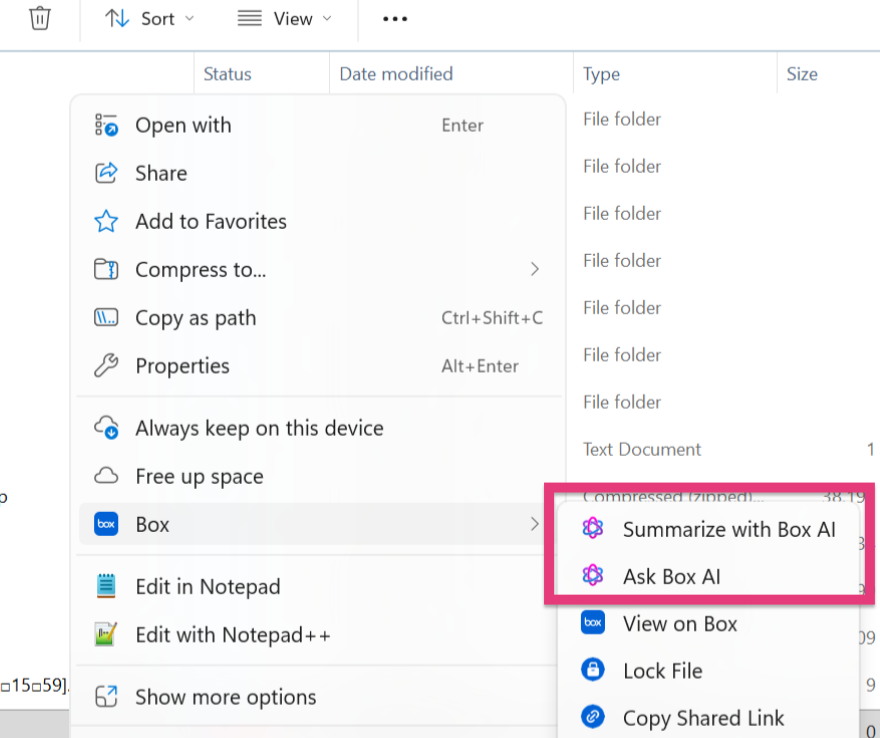The height and width of the screenshot is (738, 880).
Task: Click Show more options
Action: click(225, 697)
